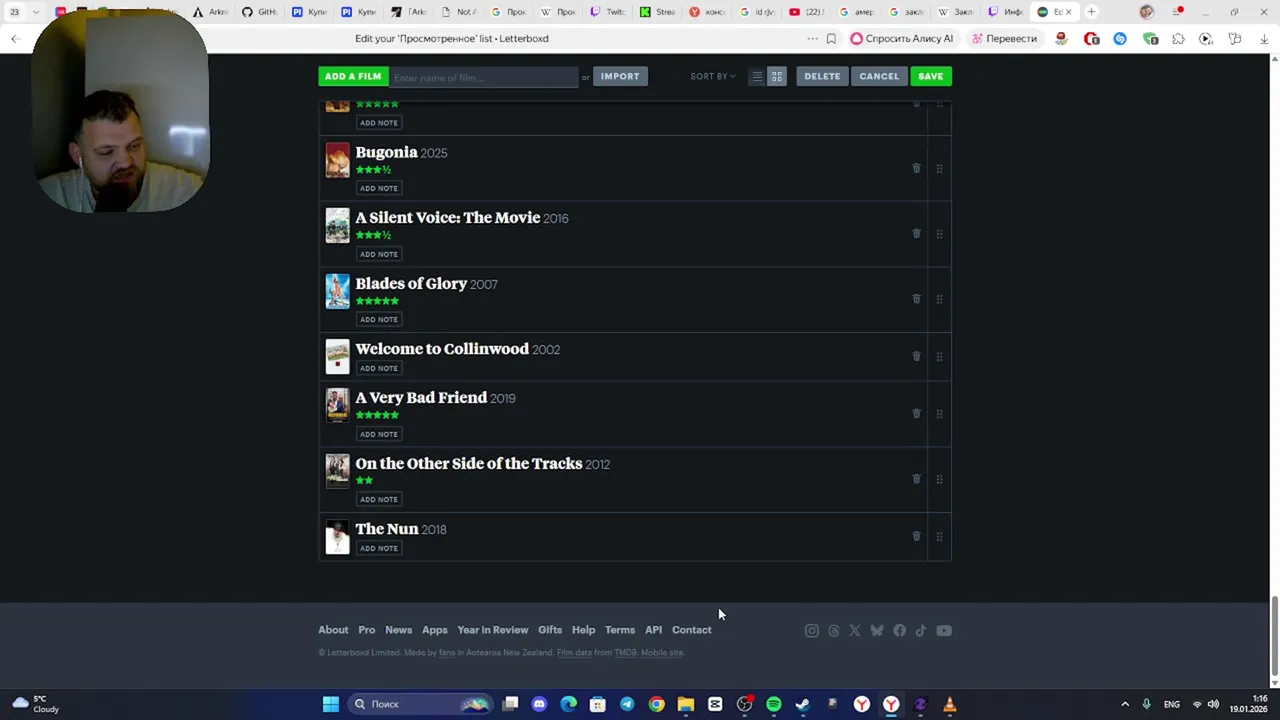Open the News footer link
This screenshot has height=720, width=1280.
398,630
